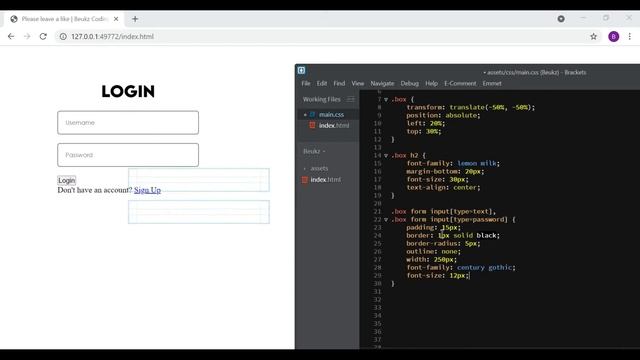Click index.html icon in project tree
The height and width of the screenshot is (360, 640).
[x=304, y=180]
